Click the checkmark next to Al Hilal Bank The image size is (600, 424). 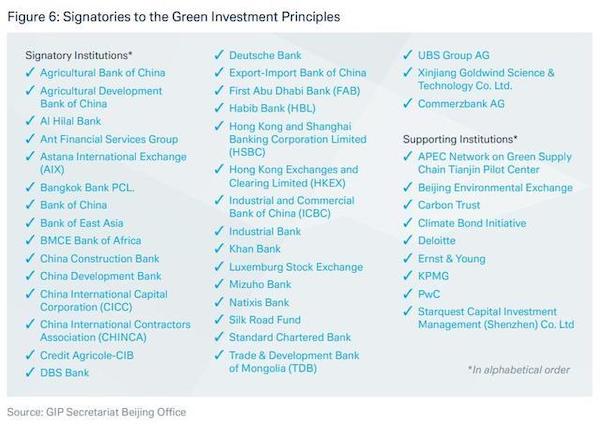tap(30, 121)
